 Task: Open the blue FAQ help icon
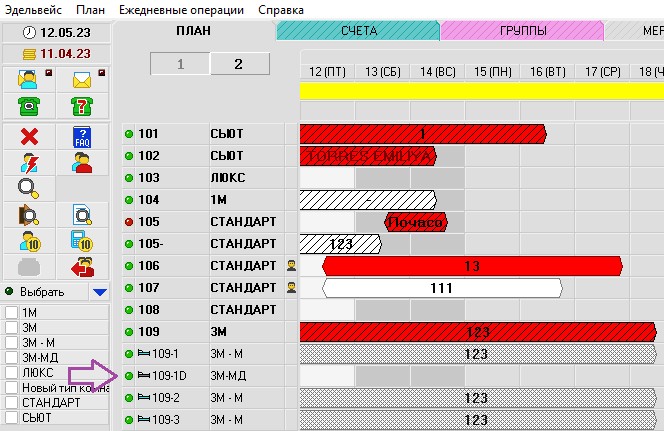pyautogui.click(x=82, y=137)
